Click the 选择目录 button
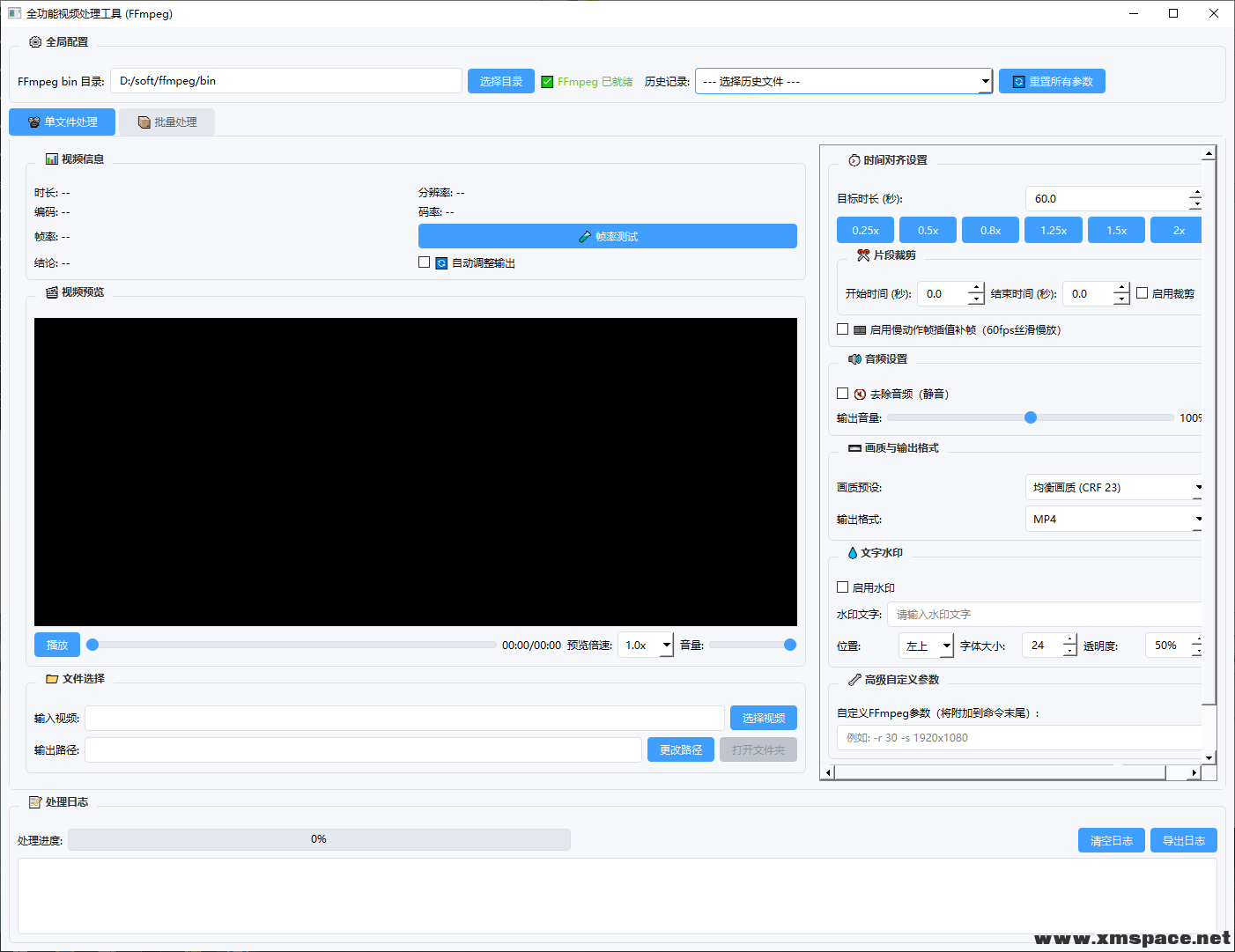The height and width of the screenshot is (952, 1235). point(501,81)
